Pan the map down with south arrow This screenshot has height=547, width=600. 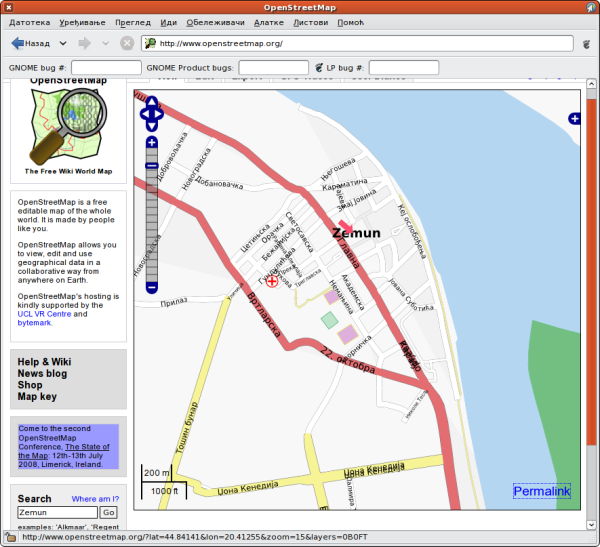click(x=152, y=126)
